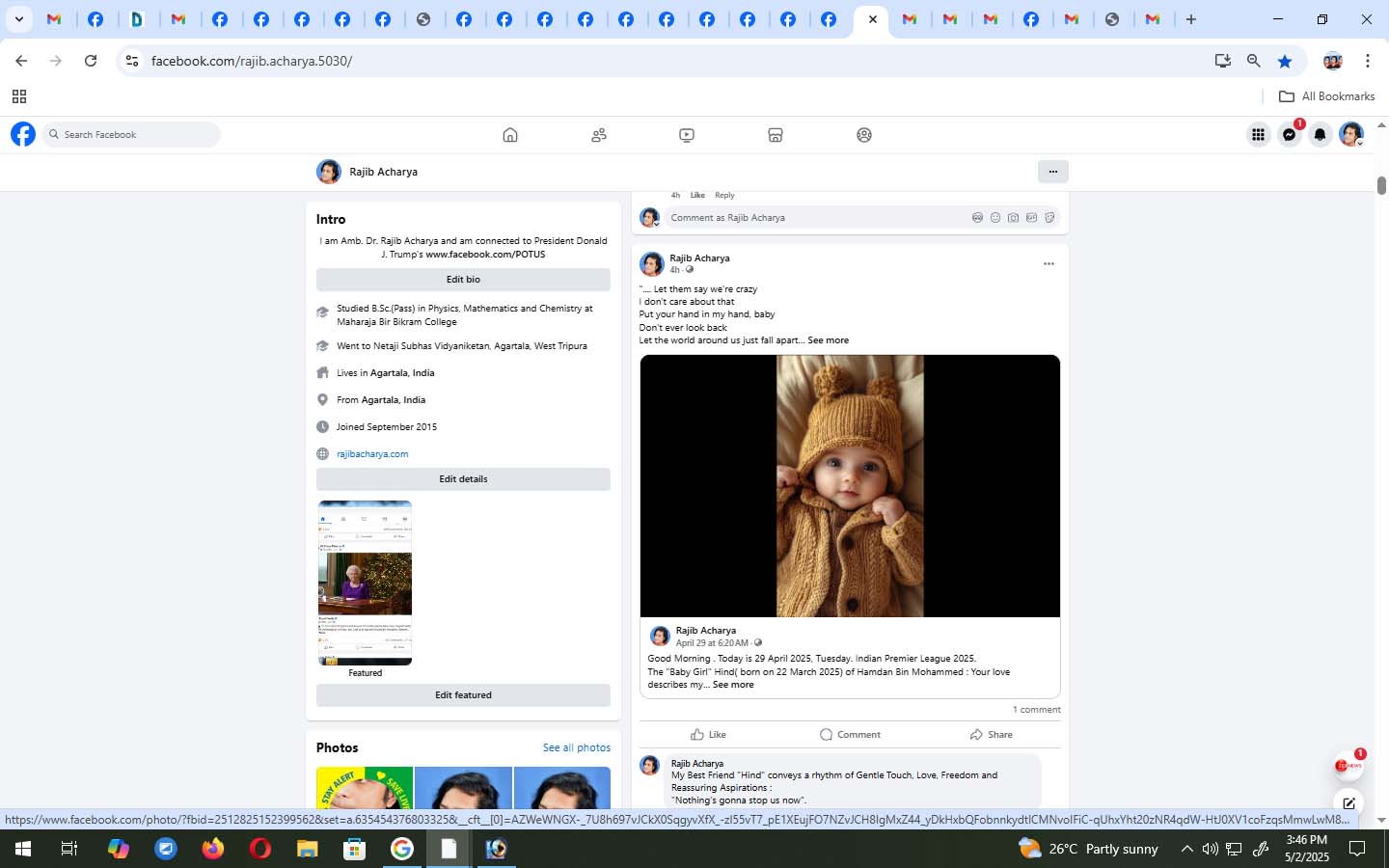Insert sticker in comment box
This screenshot has width=1389, height=868.
click(x=1049, y=218)
